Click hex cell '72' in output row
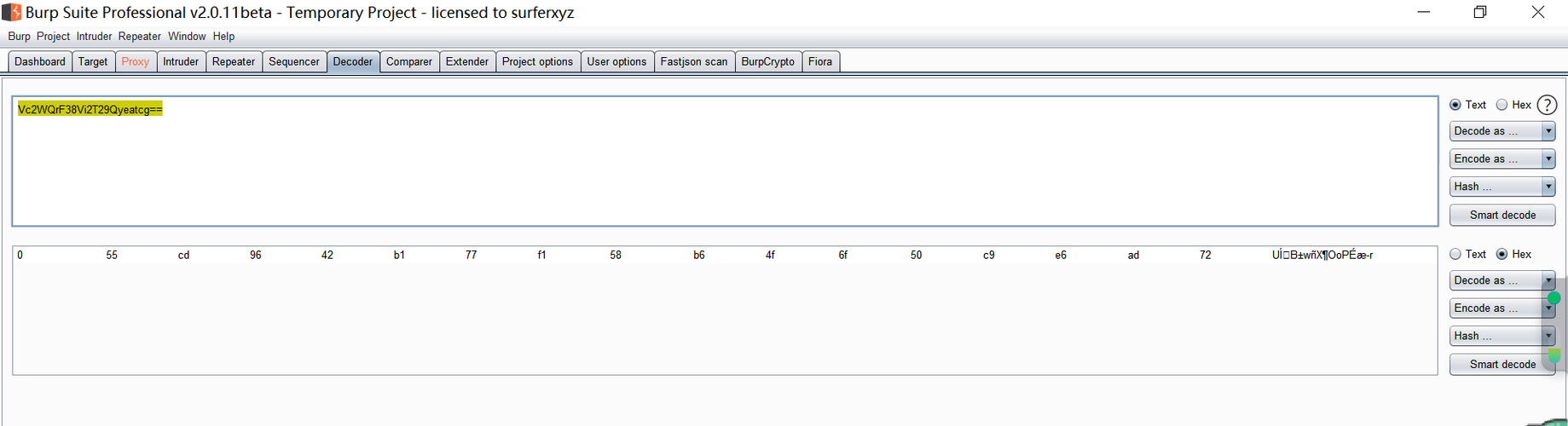1568x426 pixels. [1205, 255]
